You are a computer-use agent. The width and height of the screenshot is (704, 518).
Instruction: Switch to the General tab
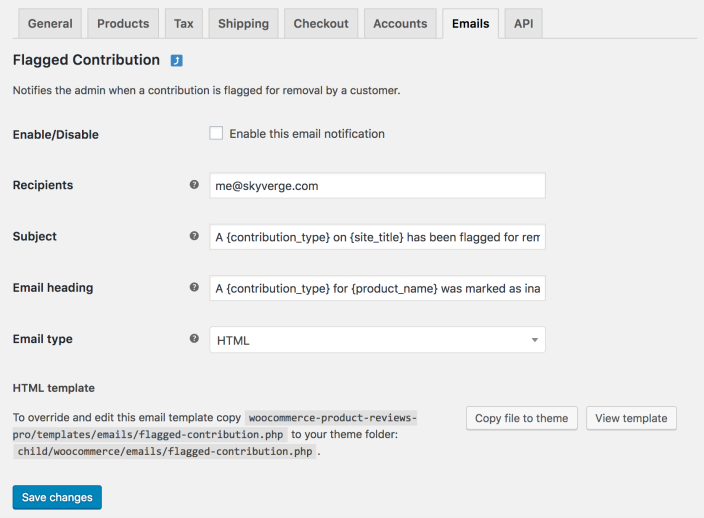tap(50, 23)
